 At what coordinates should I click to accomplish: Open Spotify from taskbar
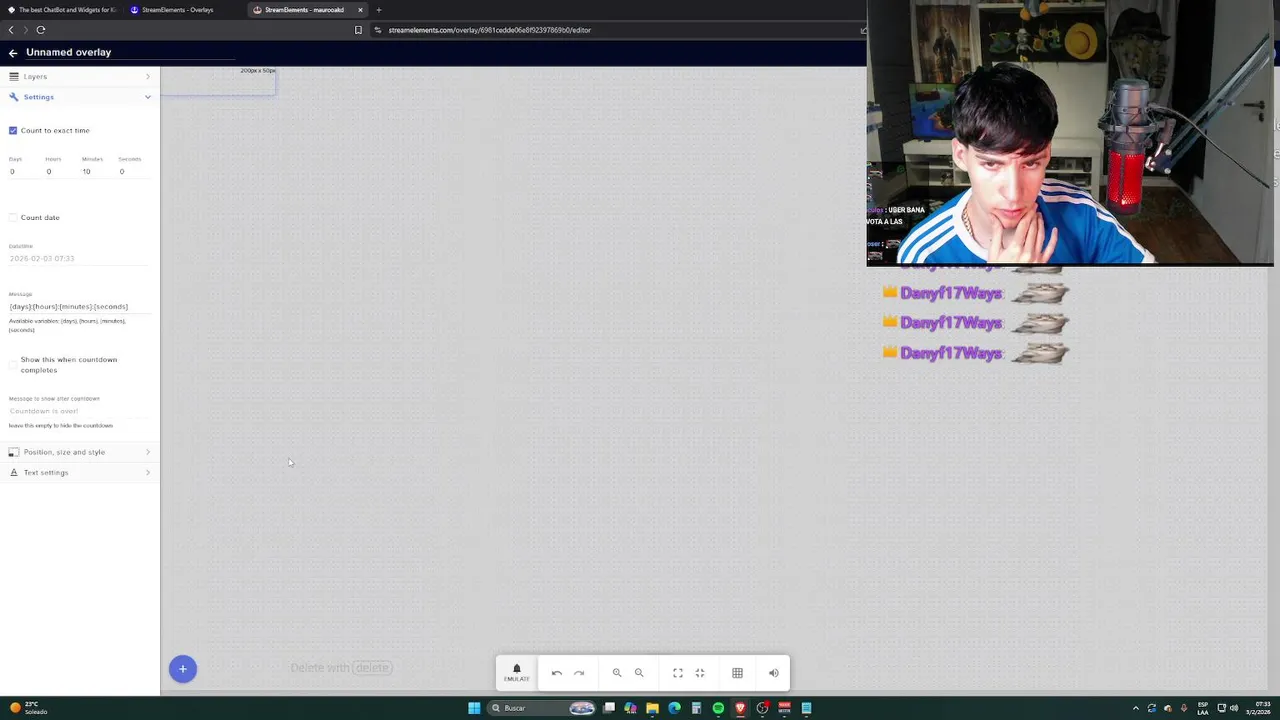tap(718, 708)
